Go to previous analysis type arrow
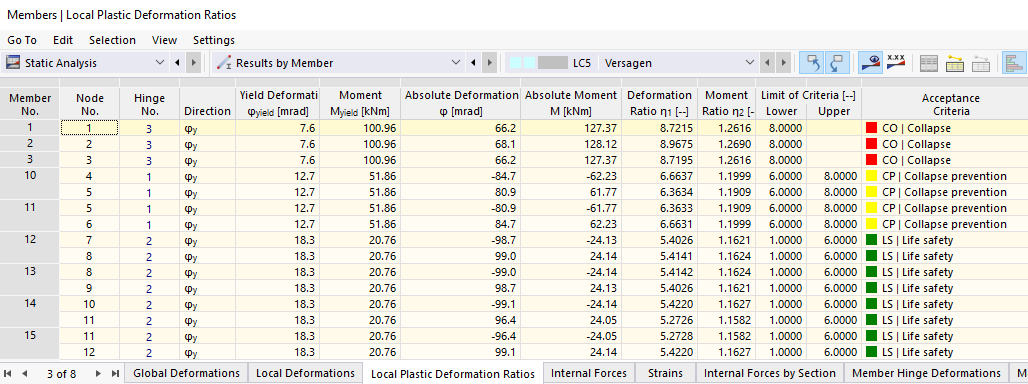Image resolution: width=1028 pixels, height=384 pixels. 177,63
